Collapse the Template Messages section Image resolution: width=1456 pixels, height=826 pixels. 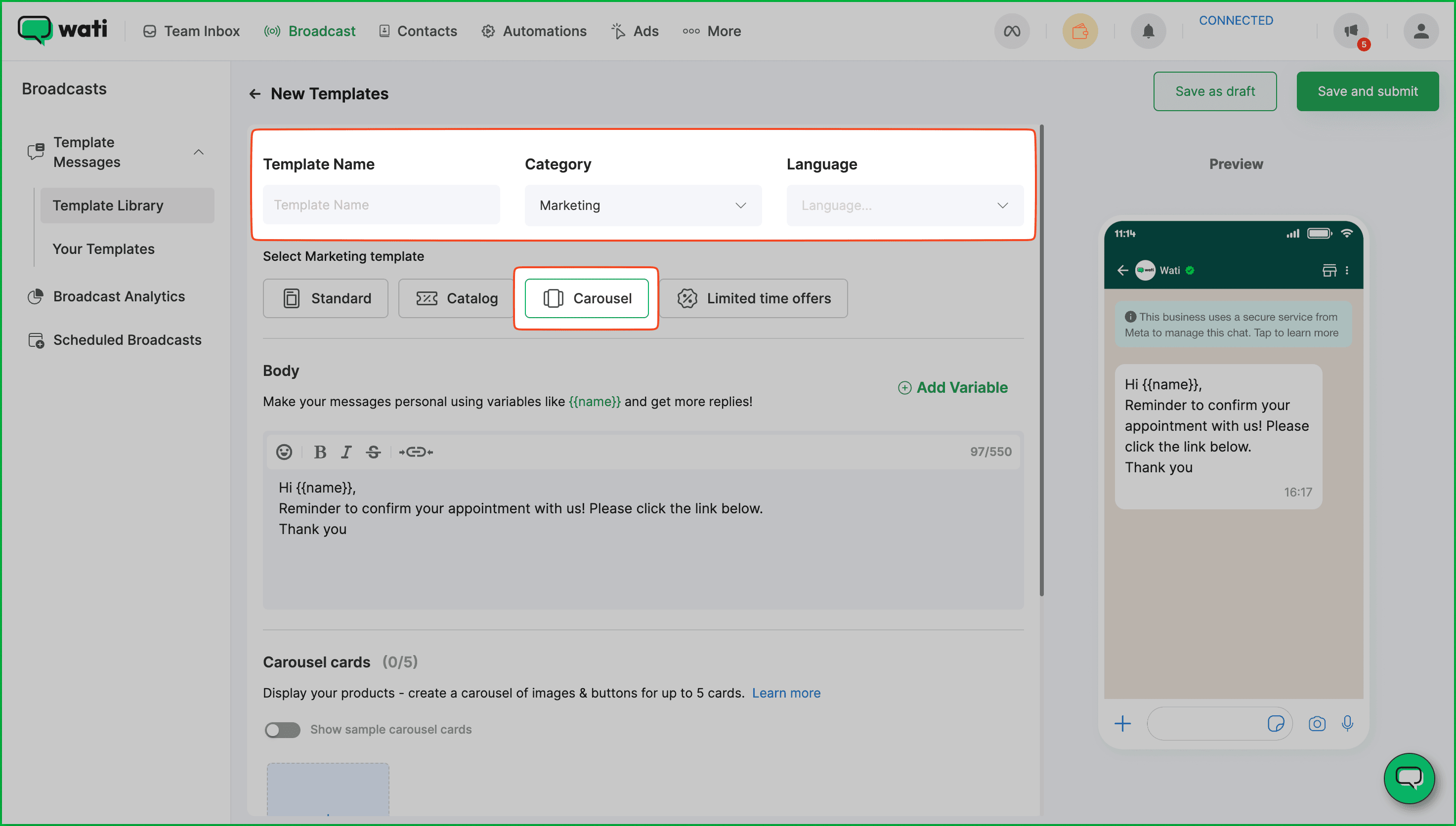(199, 152)
